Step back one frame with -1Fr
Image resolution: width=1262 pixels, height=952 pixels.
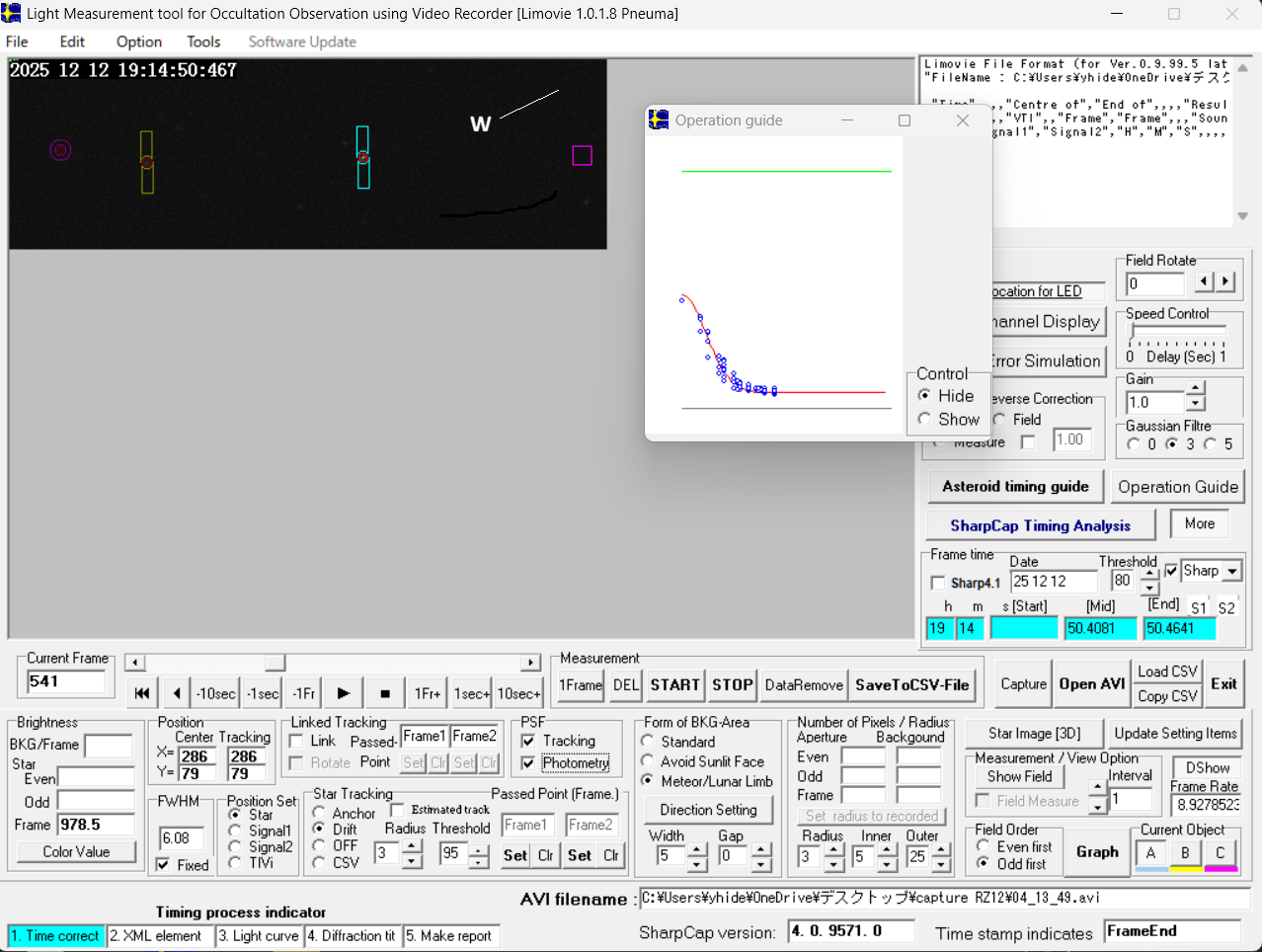coord(304,693)
